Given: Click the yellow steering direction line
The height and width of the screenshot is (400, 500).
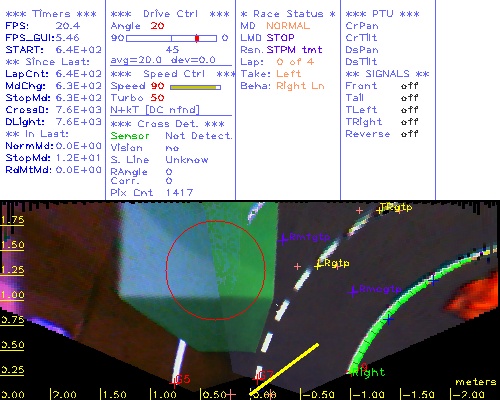Looking at the screenshot, I should (284, 369).
